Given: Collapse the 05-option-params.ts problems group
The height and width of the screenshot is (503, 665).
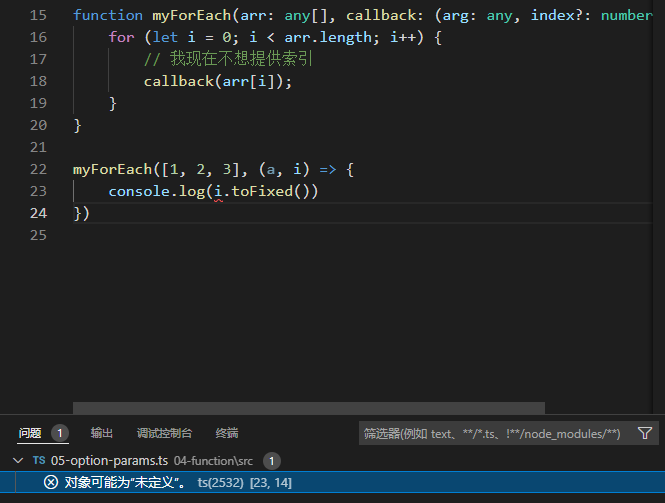Looking at the screenshot, I should pyautogui.click(x=17, y=461).
